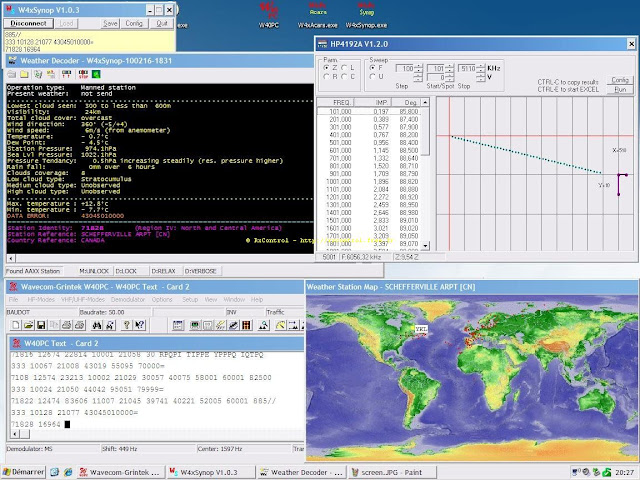Click the red STOP icon in Weather Decoder toolbar
This screenshot has height=480, width=640.
point(83,74)
